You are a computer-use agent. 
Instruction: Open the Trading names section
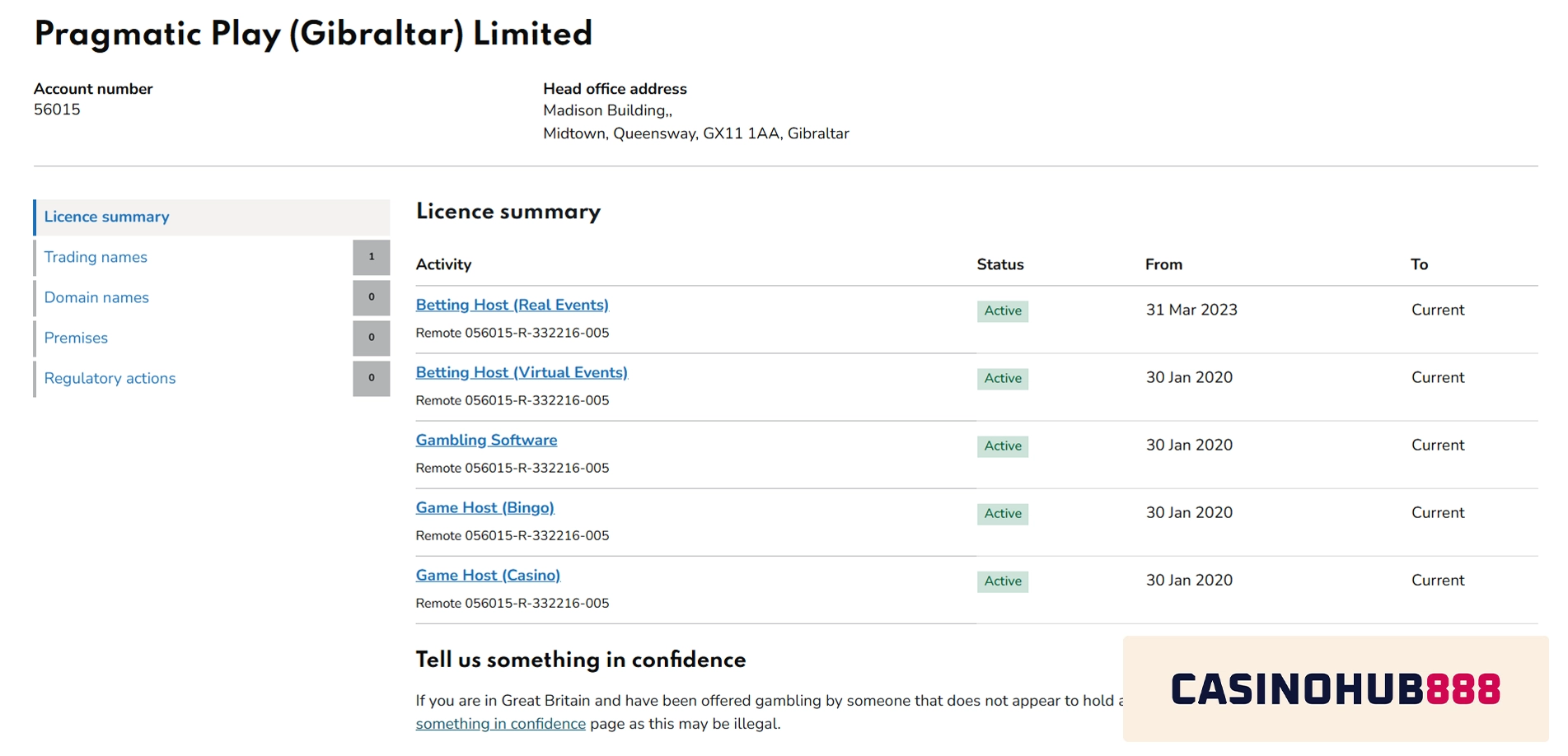point(96,257)
